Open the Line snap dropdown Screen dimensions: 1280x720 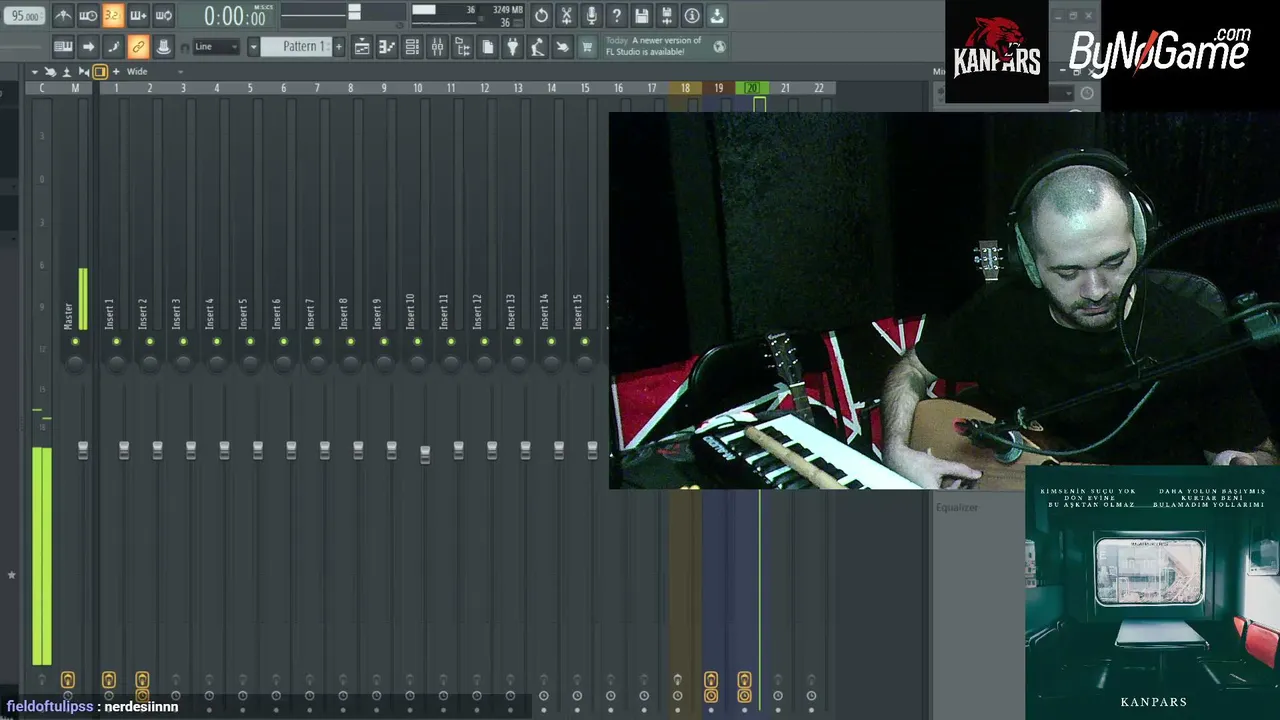(217, 47)
